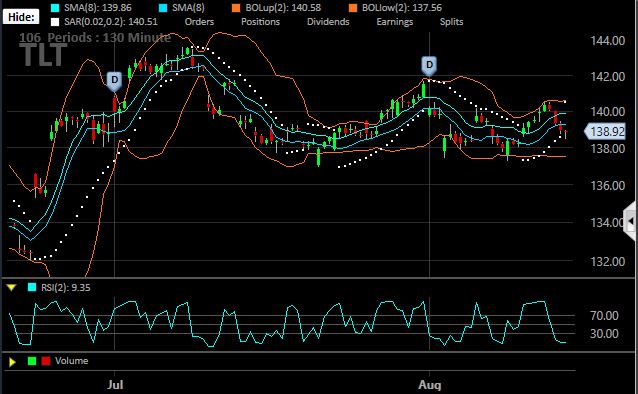Image resolution: width=638 pixels, height=394 pixels.
Task: Toggle the Dividends overlay
Action: click(x=328, y=22)
